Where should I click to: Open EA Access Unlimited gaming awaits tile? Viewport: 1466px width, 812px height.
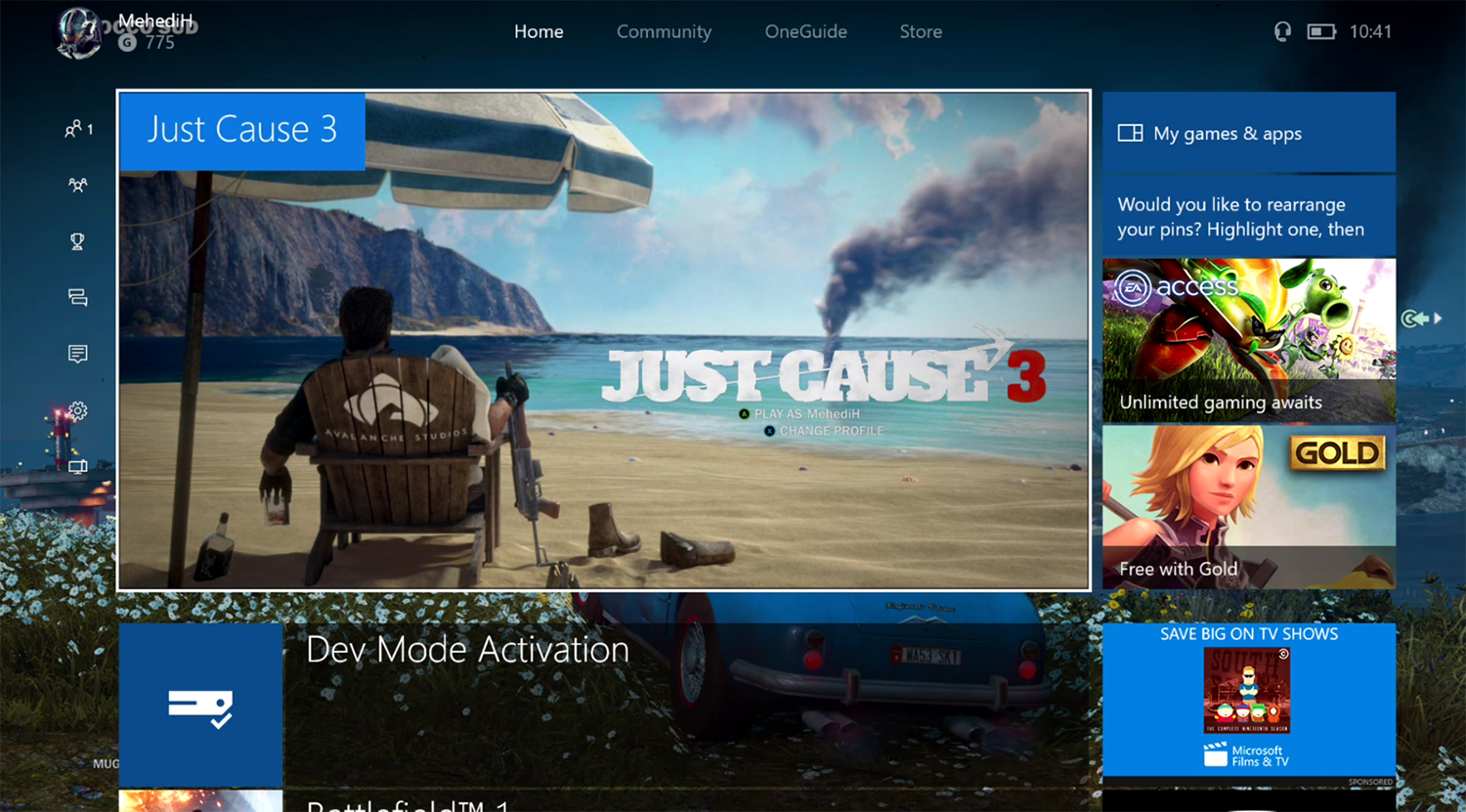point(1249,340)
